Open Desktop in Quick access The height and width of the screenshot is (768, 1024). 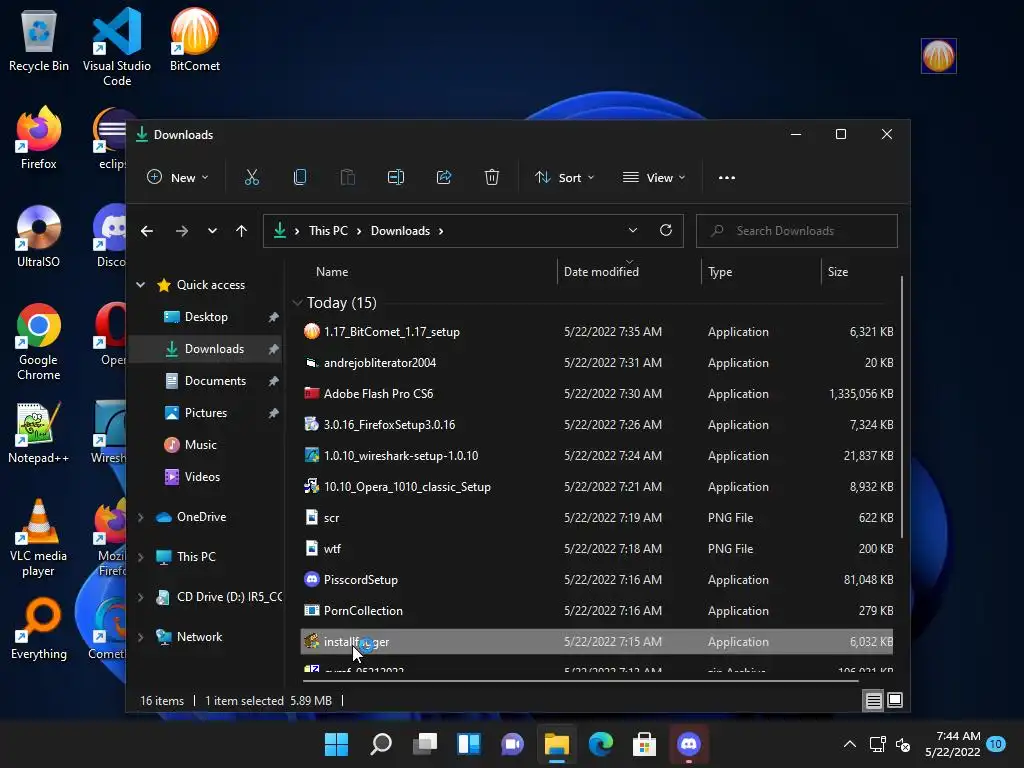pyautogui.click(x=206, y=317)
